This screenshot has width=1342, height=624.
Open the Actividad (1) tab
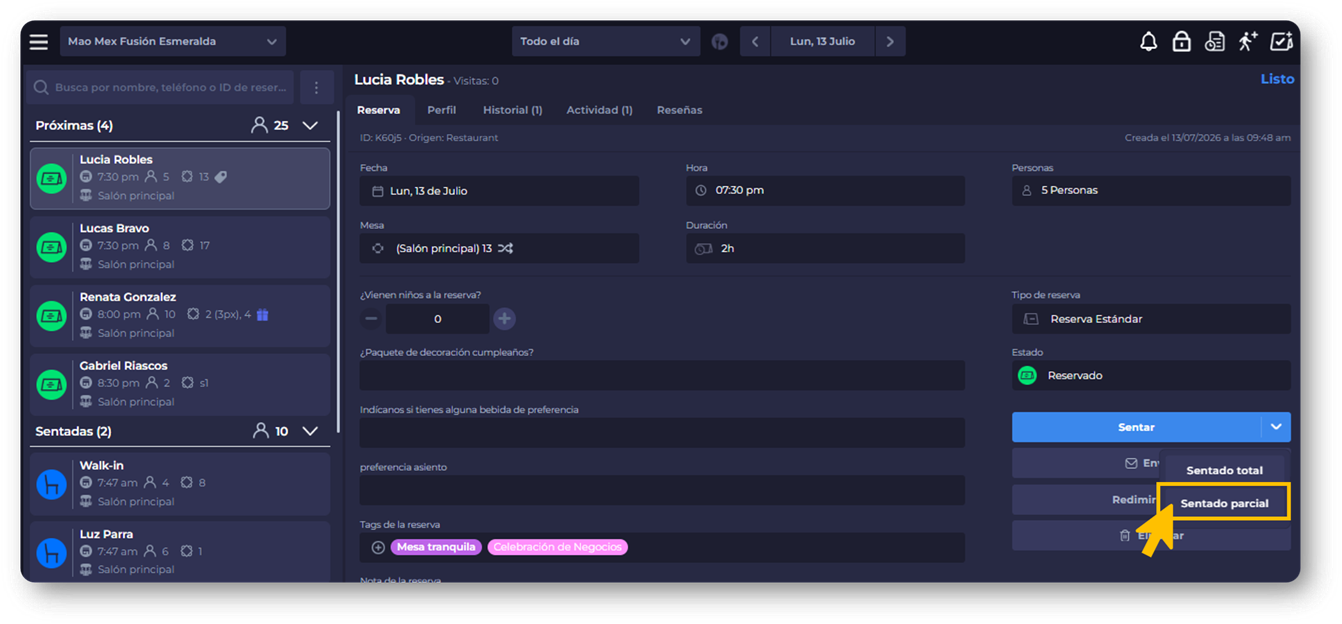[600, 110]
